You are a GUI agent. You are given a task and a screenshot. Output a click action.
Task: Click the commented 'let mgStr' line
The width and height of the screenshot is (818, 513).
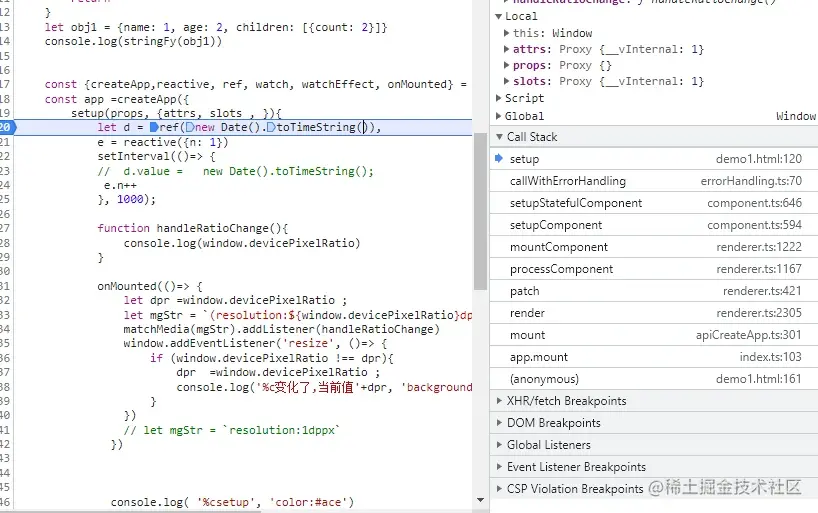coord(232,430)
